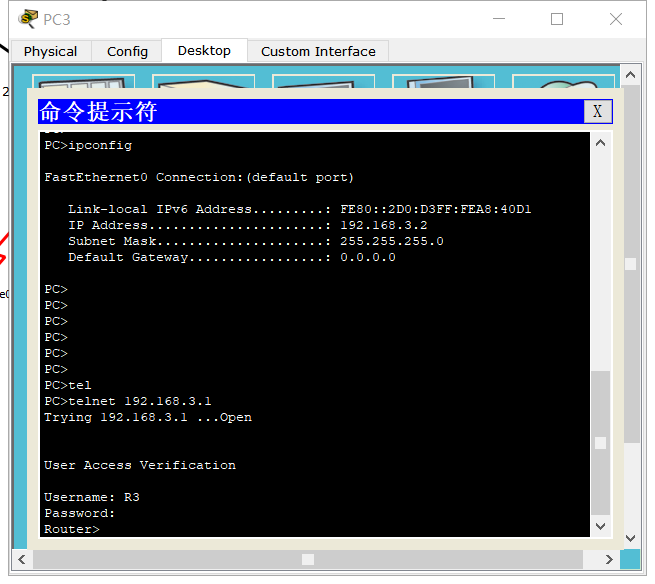
Task: Click the horizontal scrollbar thumb
Action: (308, 559)
